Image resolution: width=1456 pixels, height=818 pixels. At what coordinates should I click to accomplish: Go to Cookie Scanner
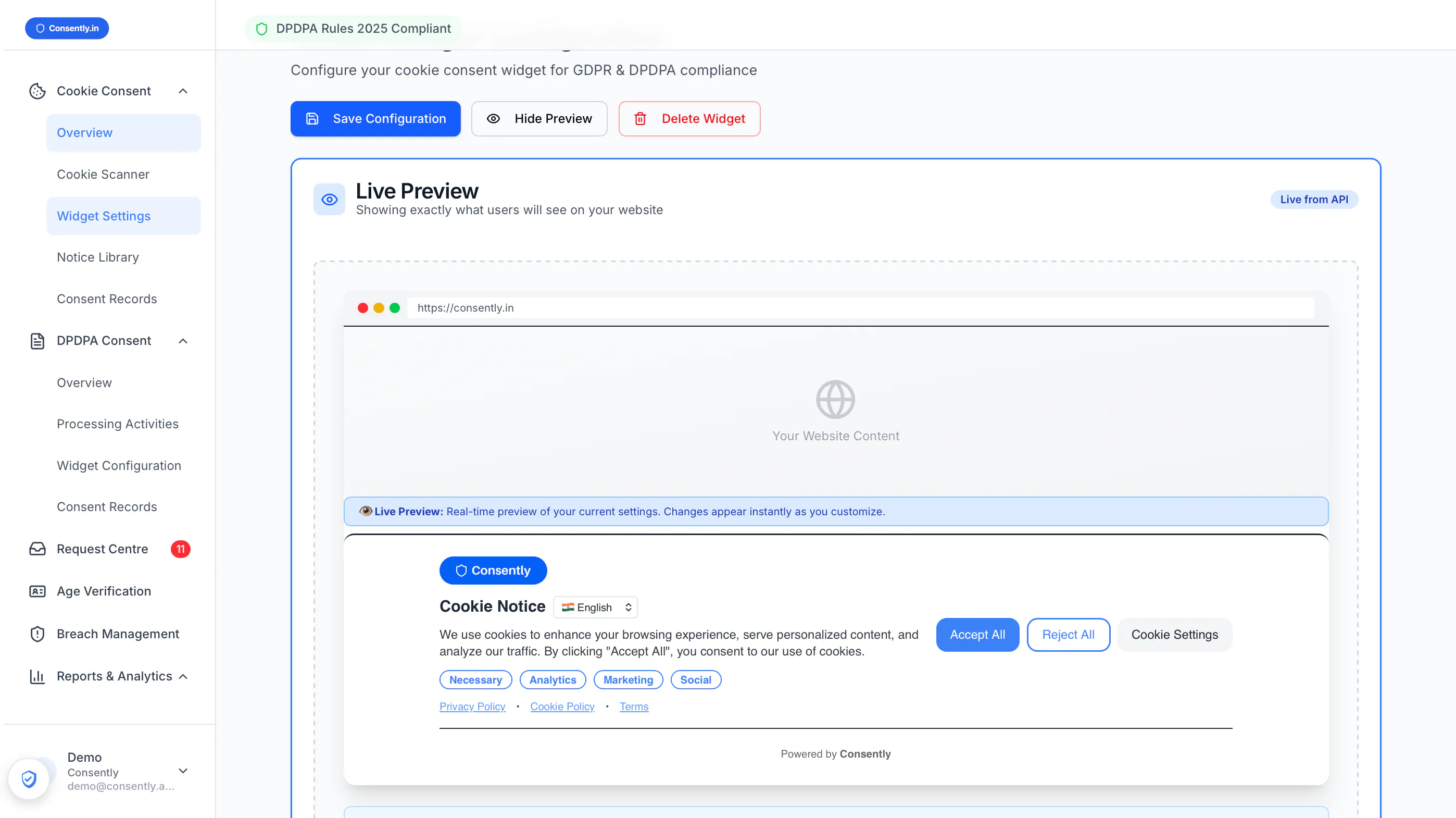coord(123,174)
